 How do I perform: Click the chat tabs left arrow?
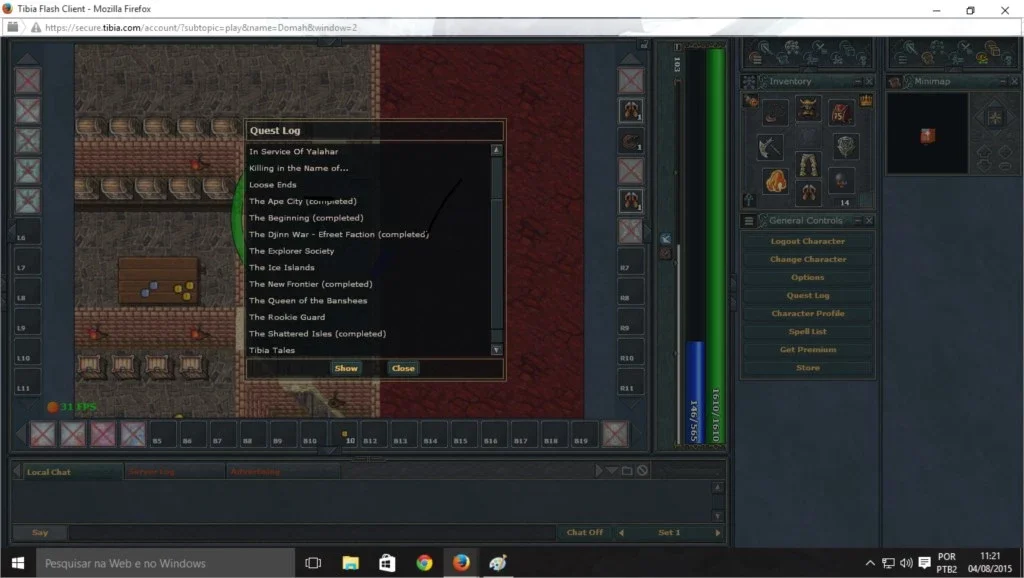point(16,471)
